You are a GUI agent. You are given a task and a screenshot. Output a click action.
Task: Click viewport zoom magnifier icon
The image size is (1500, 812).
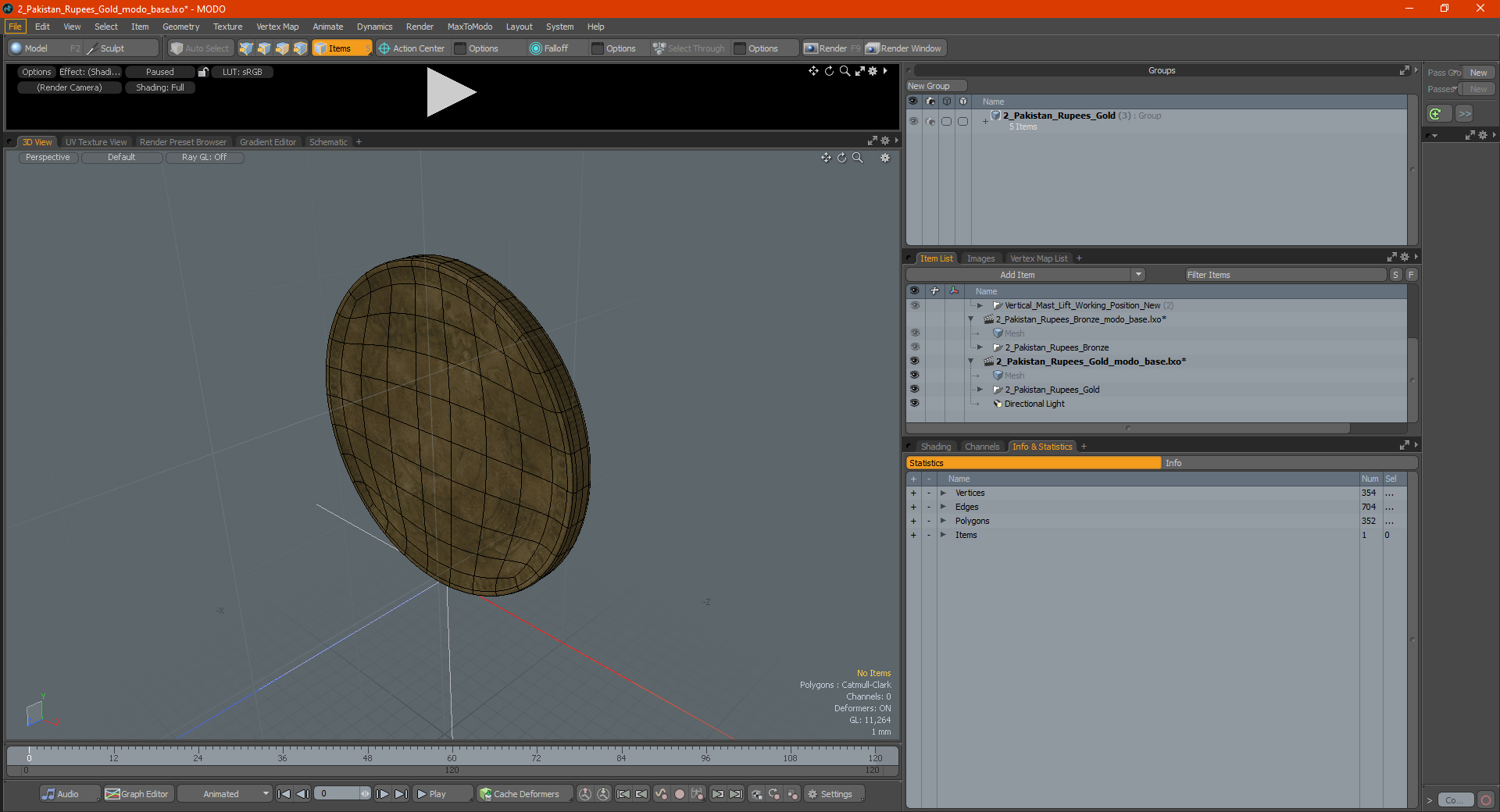(857, 158)
